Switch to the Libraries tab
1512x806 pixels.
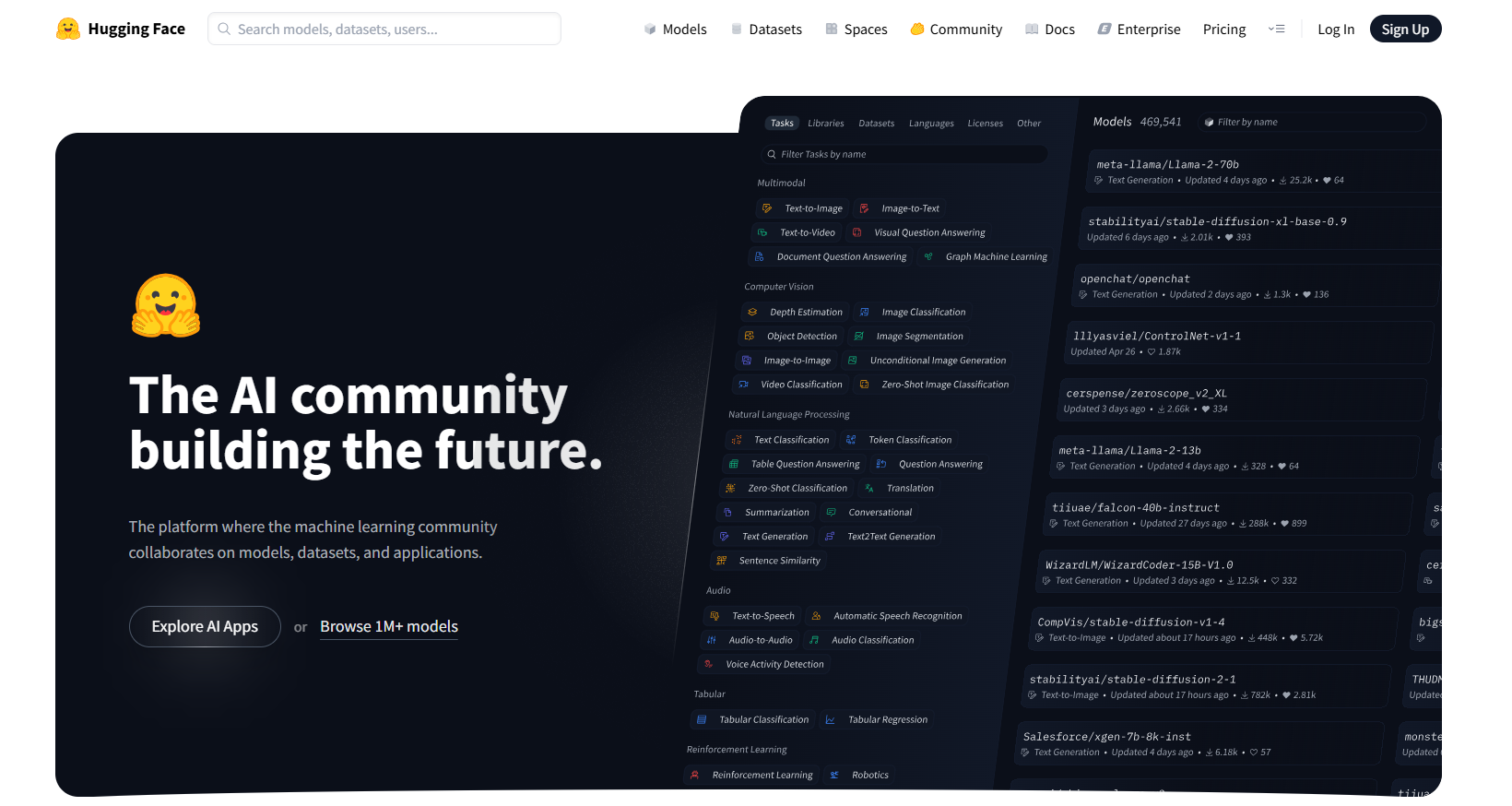point(826,123)
